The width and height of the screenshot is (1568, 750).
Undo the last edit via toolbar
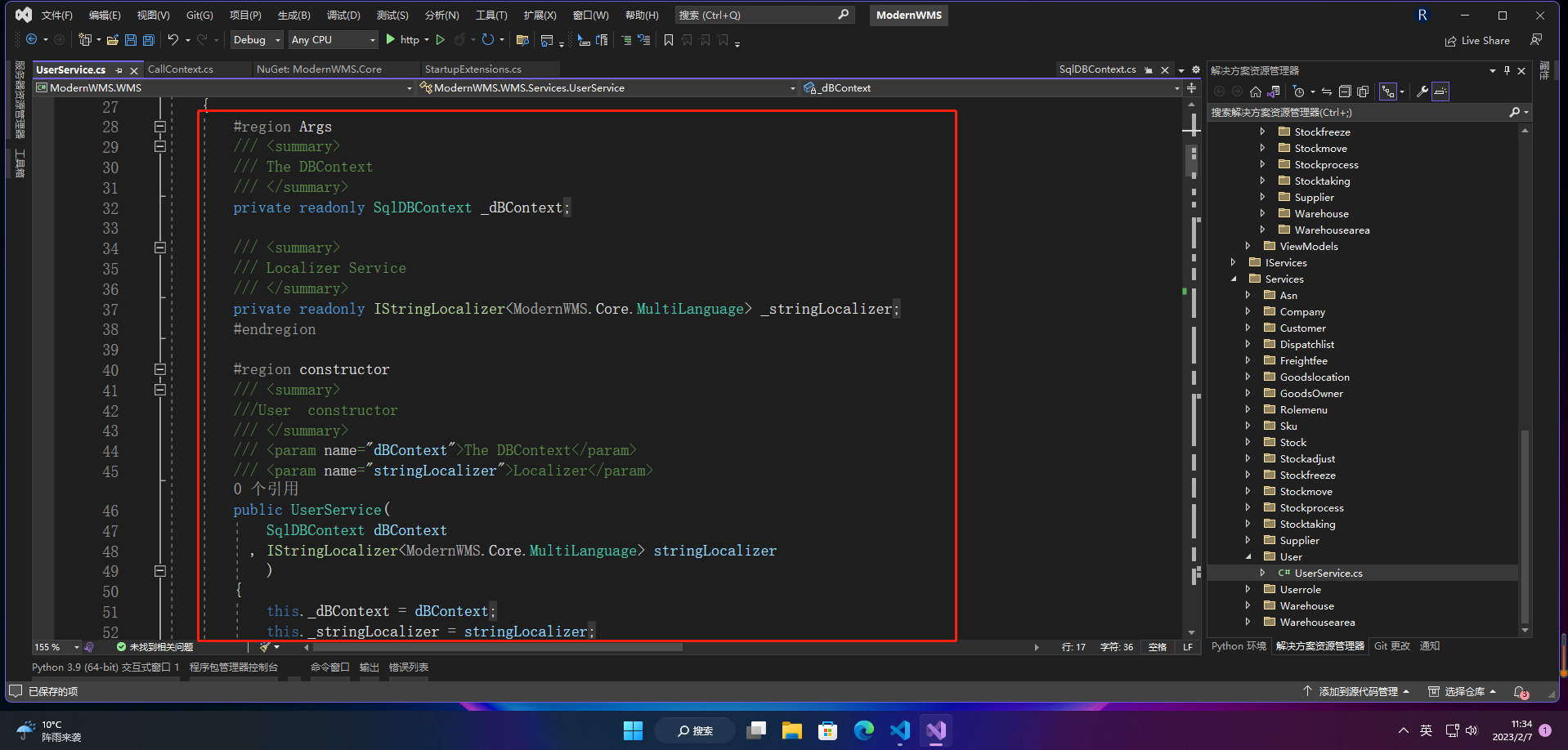coord(173,39)
